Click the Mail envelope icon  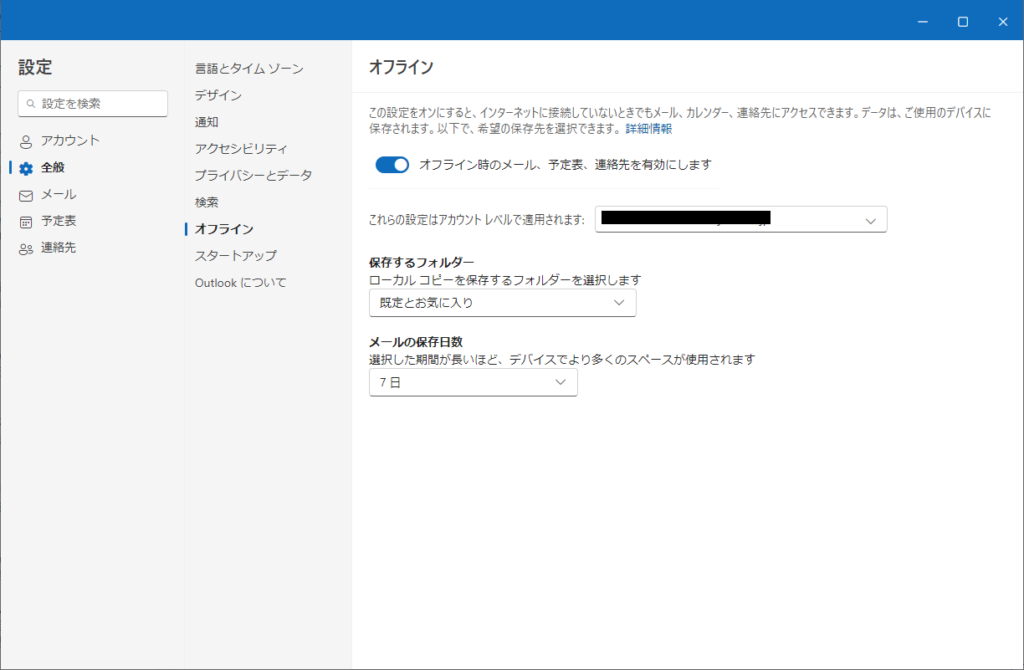pos(26,195)
